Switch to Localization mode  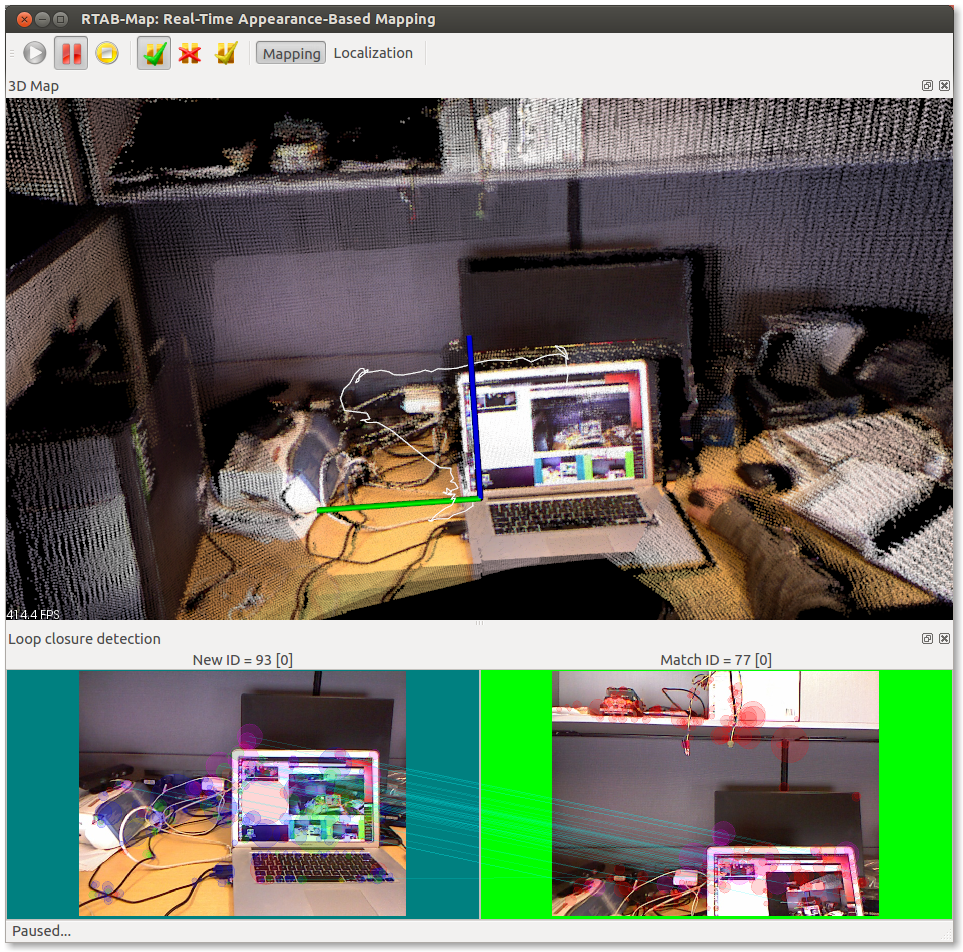point(373,53)
